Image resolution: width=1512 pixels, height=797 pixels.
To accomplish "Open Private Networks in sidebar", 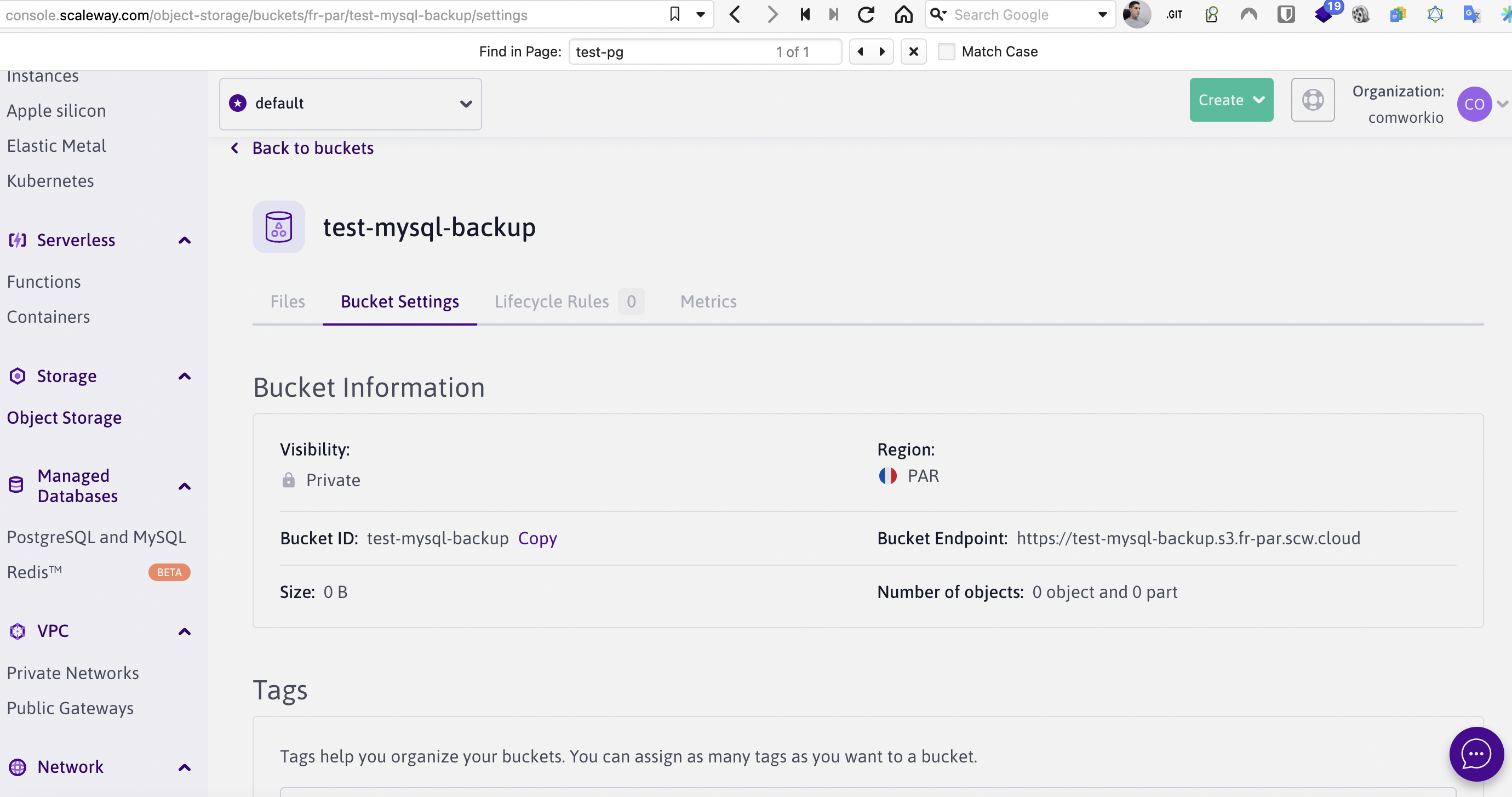I will pyautogui.click(x=73, y=673).
